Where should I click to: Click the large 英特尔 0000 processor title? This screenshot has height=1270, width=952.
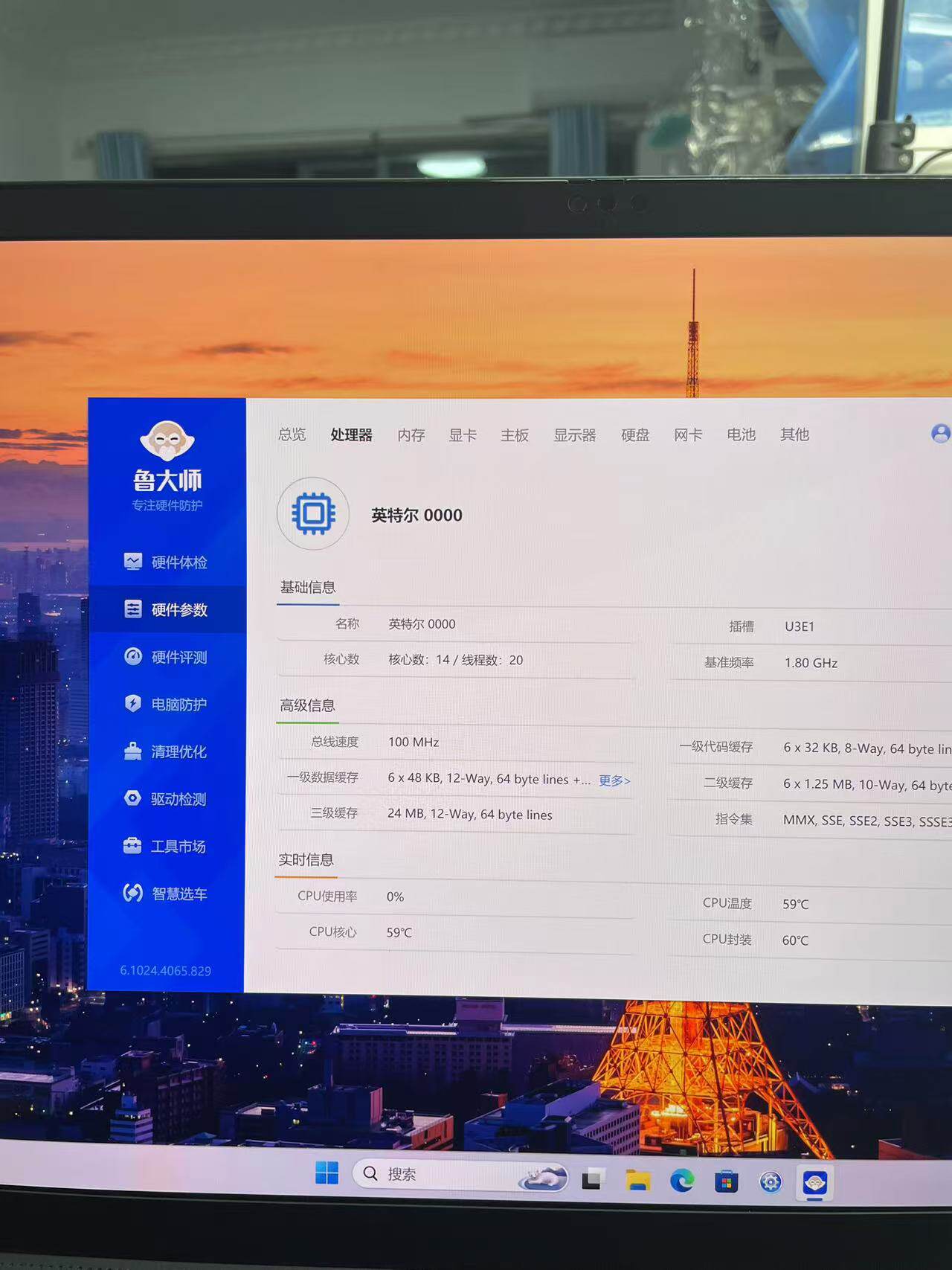[416, 515]
